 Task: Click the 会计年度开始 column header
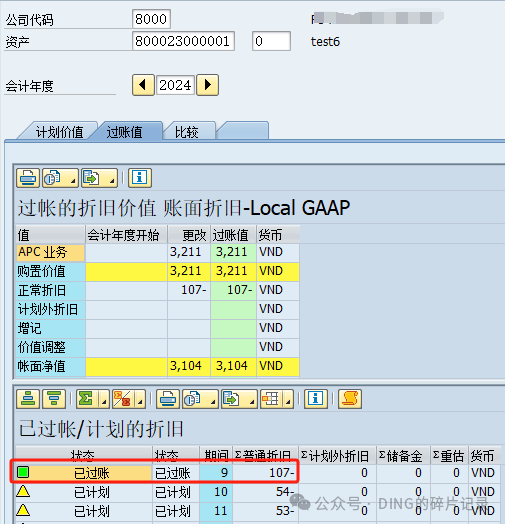pyautogui.click(x=126, y=235)
